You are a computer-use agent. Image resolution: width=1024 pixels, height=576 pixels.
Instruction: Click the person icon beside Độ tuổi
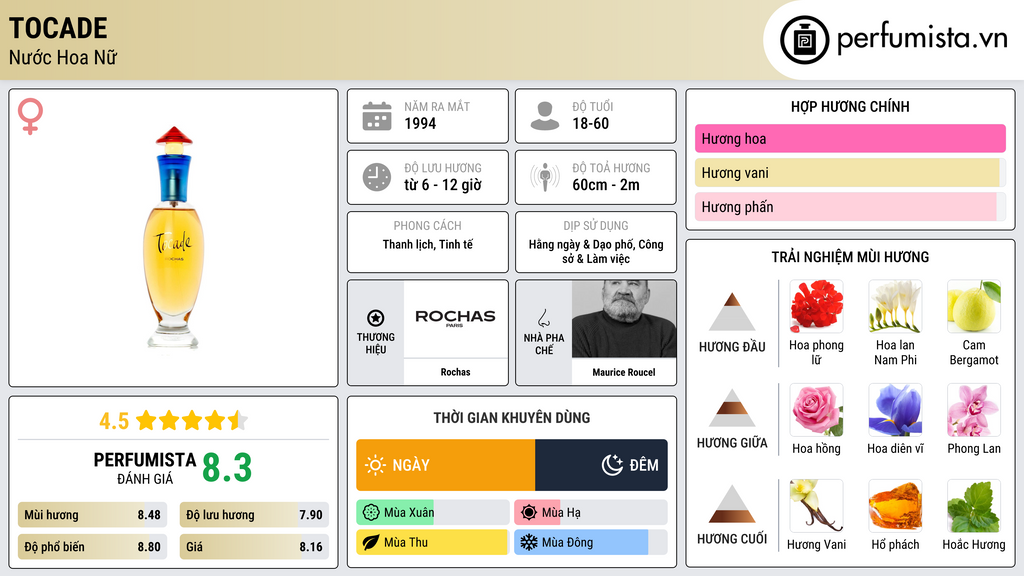(545, 116)
